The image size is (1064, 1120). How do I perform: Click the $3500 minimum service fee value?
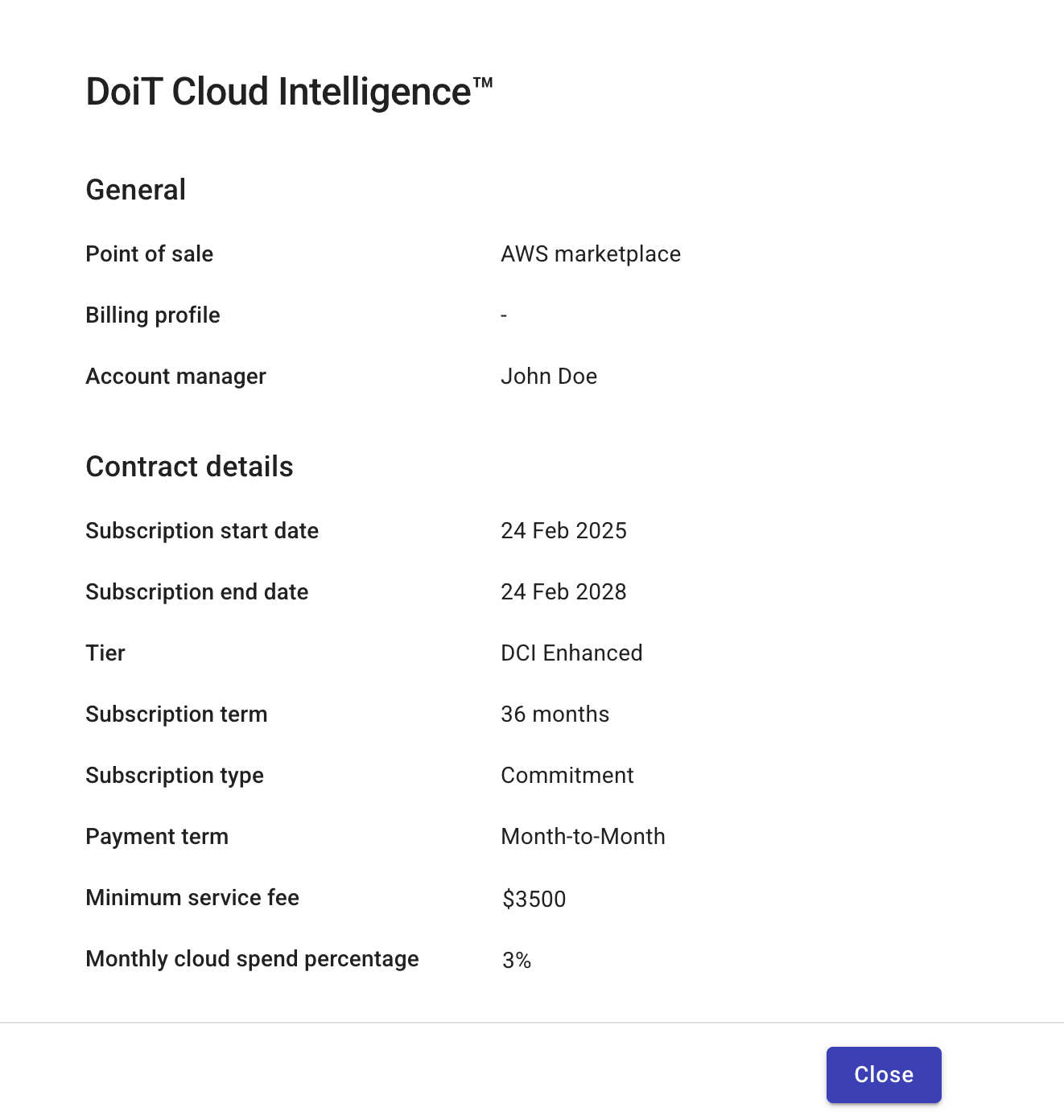(x=534, y=899)
